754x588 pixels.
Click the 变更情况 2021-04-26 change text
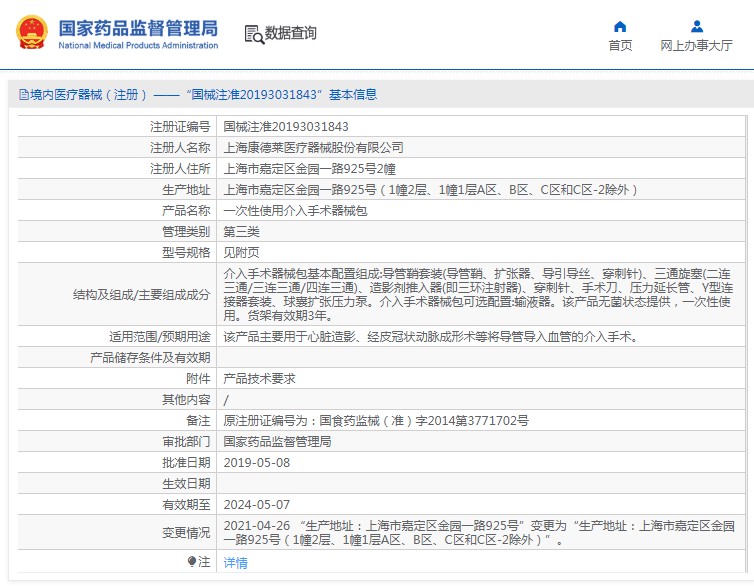tap(479, 533)
